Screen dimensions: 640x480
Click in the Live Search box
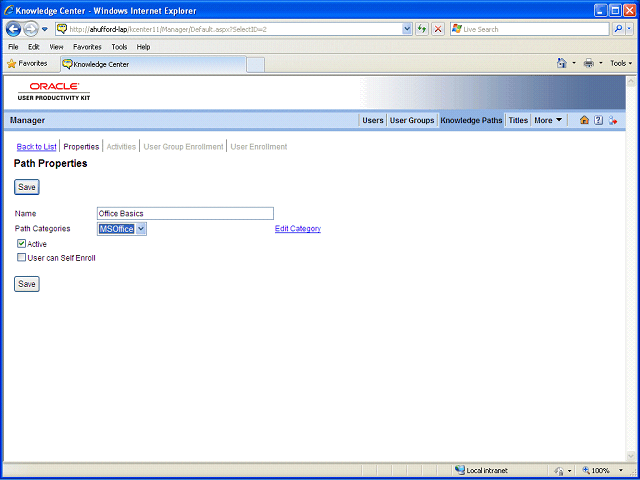(530, 29)
